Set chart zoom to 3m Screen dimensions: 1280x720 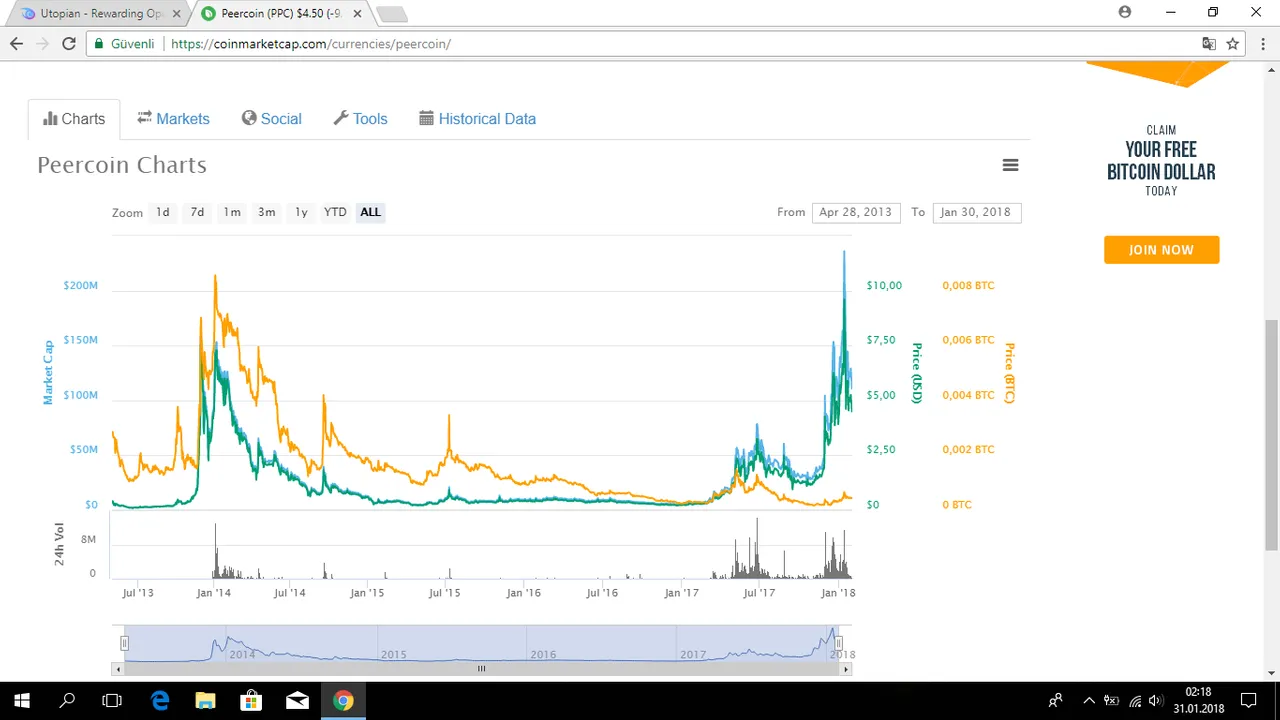(266, 212)
